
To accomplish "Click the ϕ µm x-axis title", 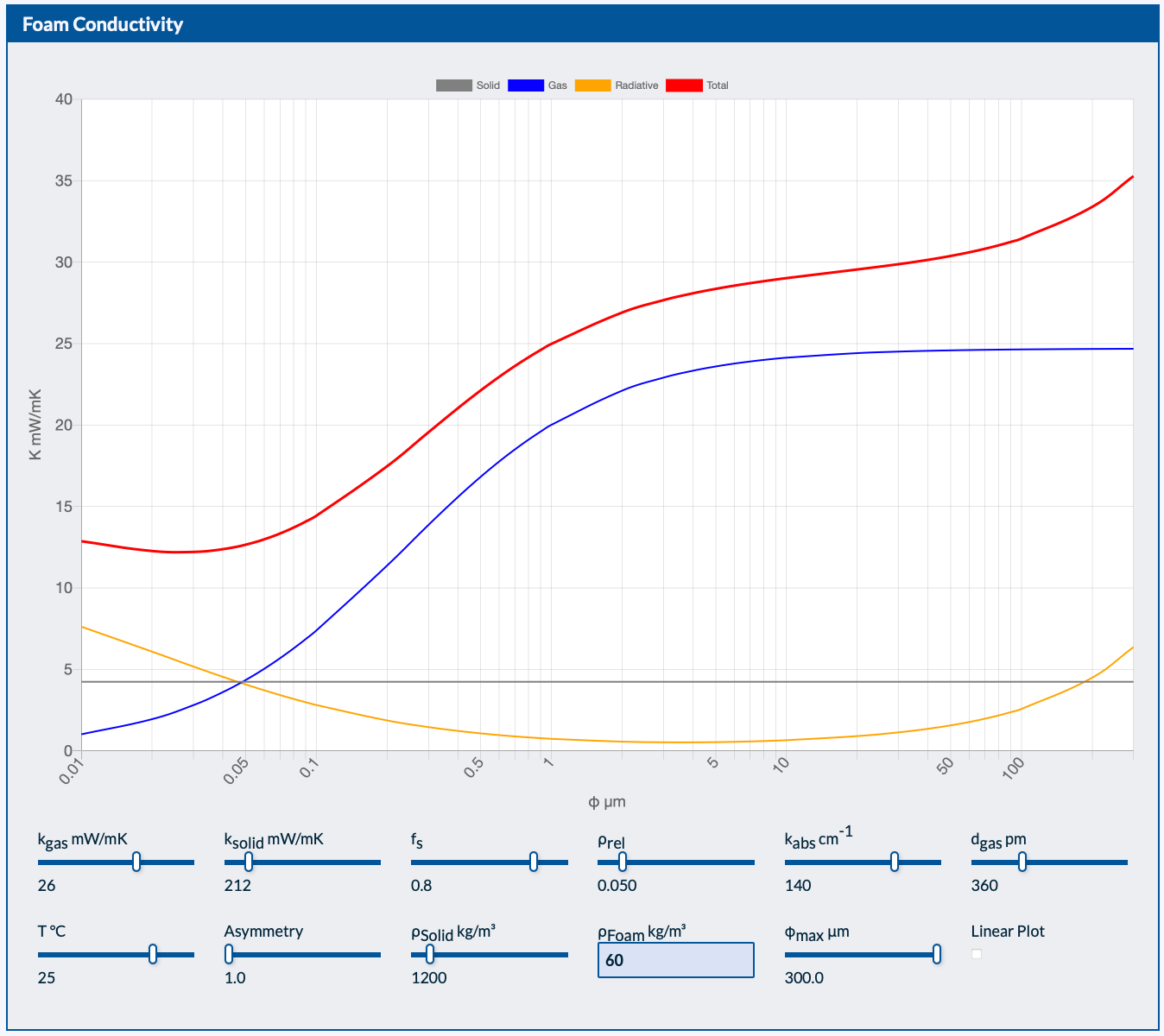I will pyautogui.click(x=607, y=802).
